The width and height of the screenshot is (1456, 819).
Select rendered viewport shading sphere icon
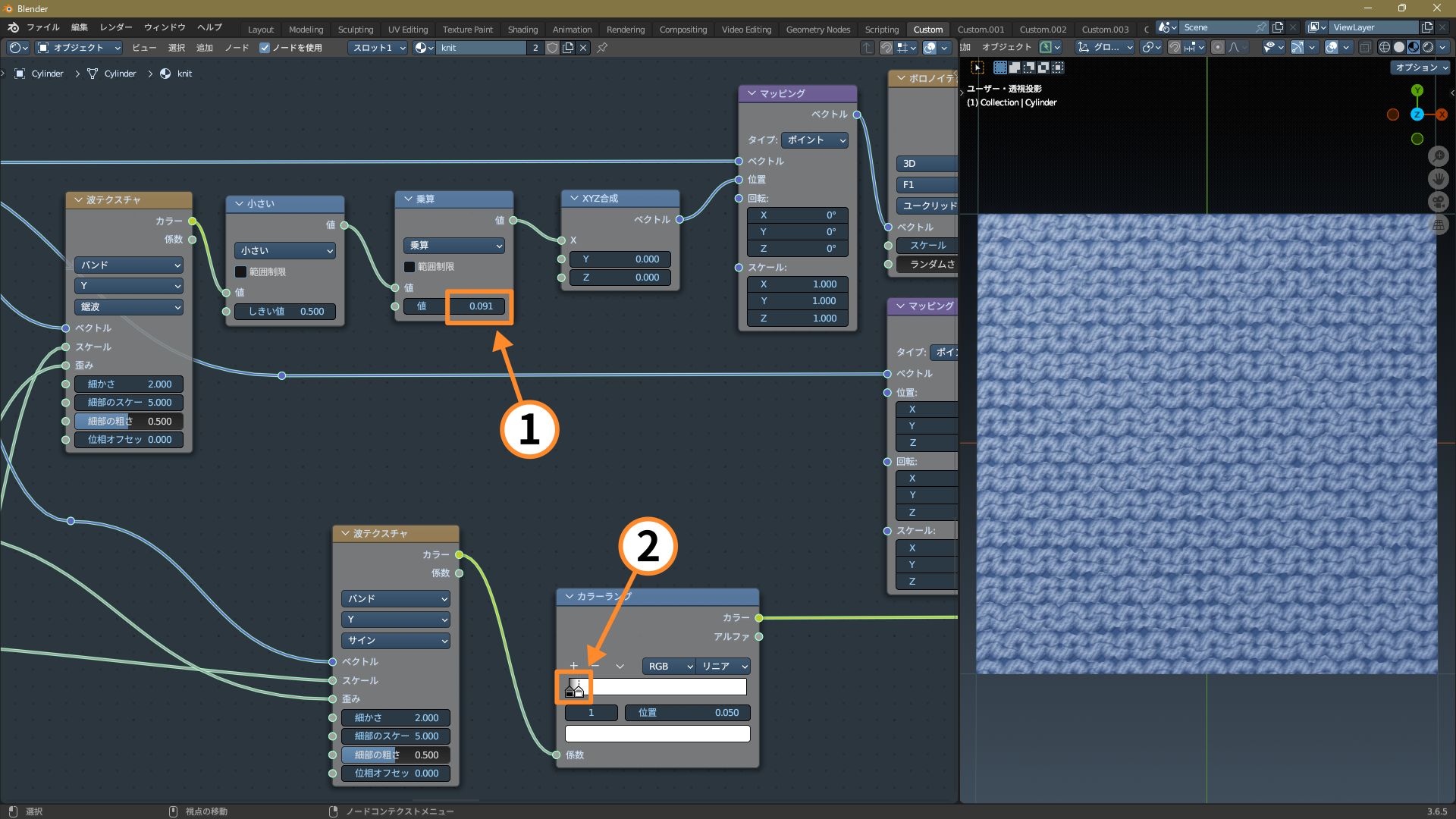point(1428,47)
